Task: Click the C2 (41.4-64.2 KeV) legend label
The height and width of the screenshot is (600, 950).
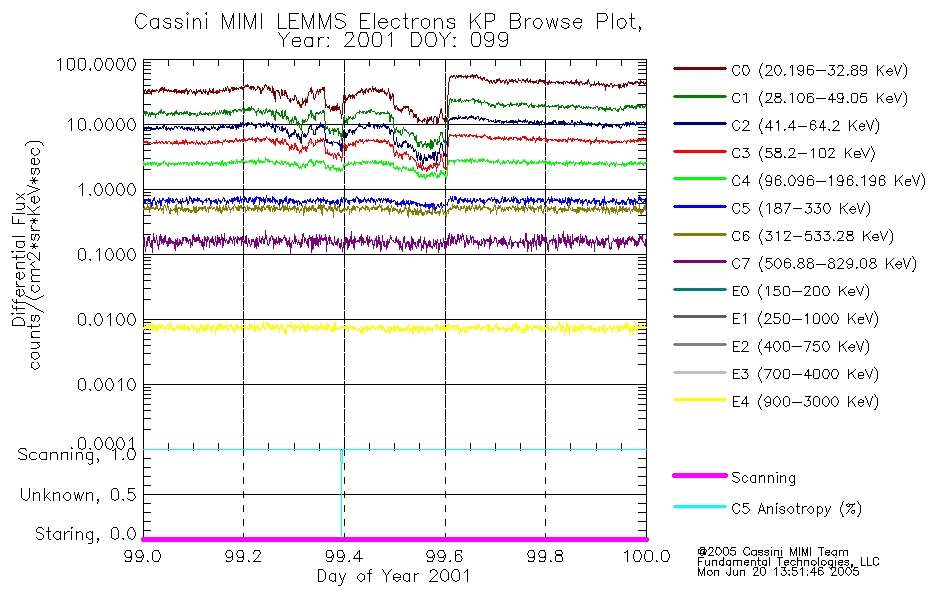Action: [x=805, y=126]
